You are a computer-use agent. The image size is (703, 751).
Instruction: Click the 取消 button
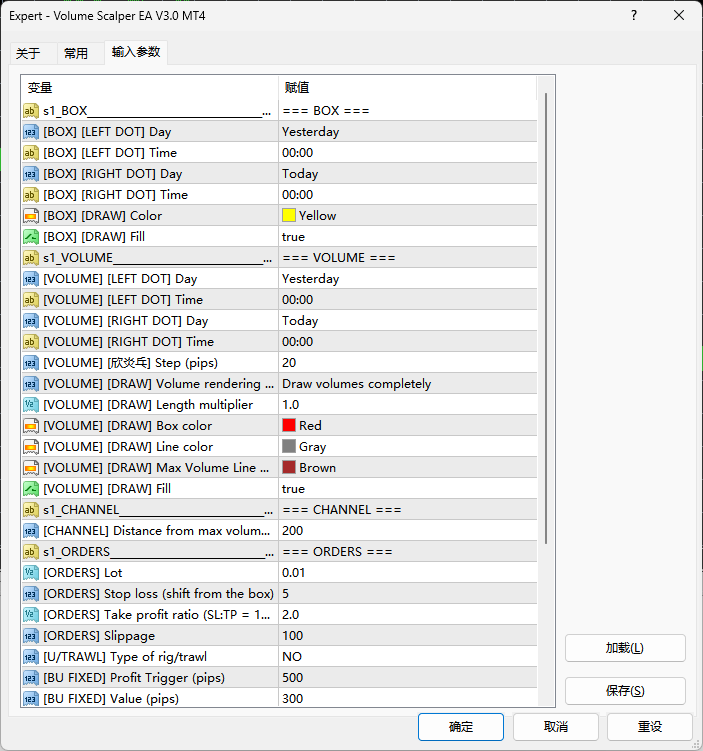[556, 727]
